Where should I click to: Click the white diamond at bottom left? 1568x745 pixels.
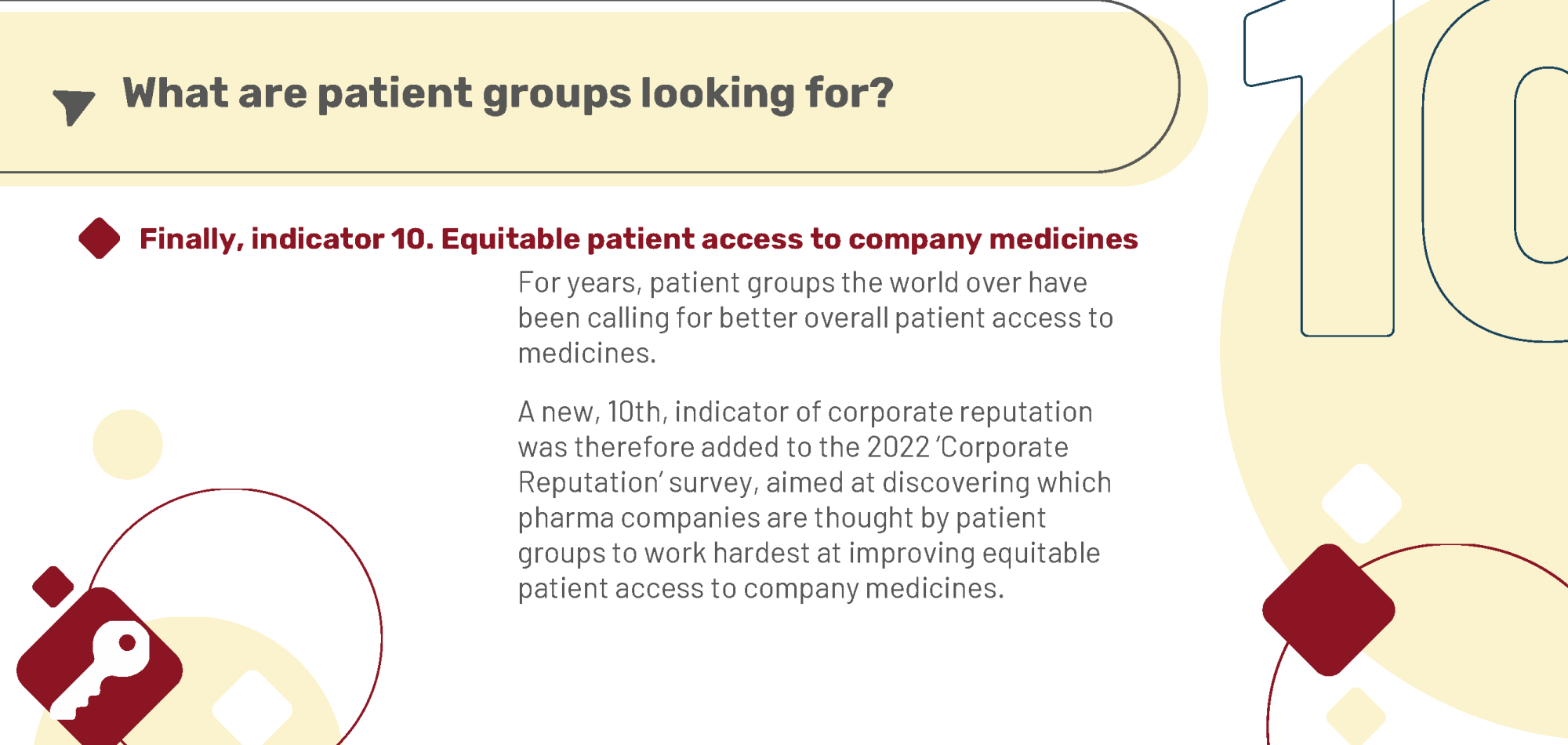[x=252, y=707]
